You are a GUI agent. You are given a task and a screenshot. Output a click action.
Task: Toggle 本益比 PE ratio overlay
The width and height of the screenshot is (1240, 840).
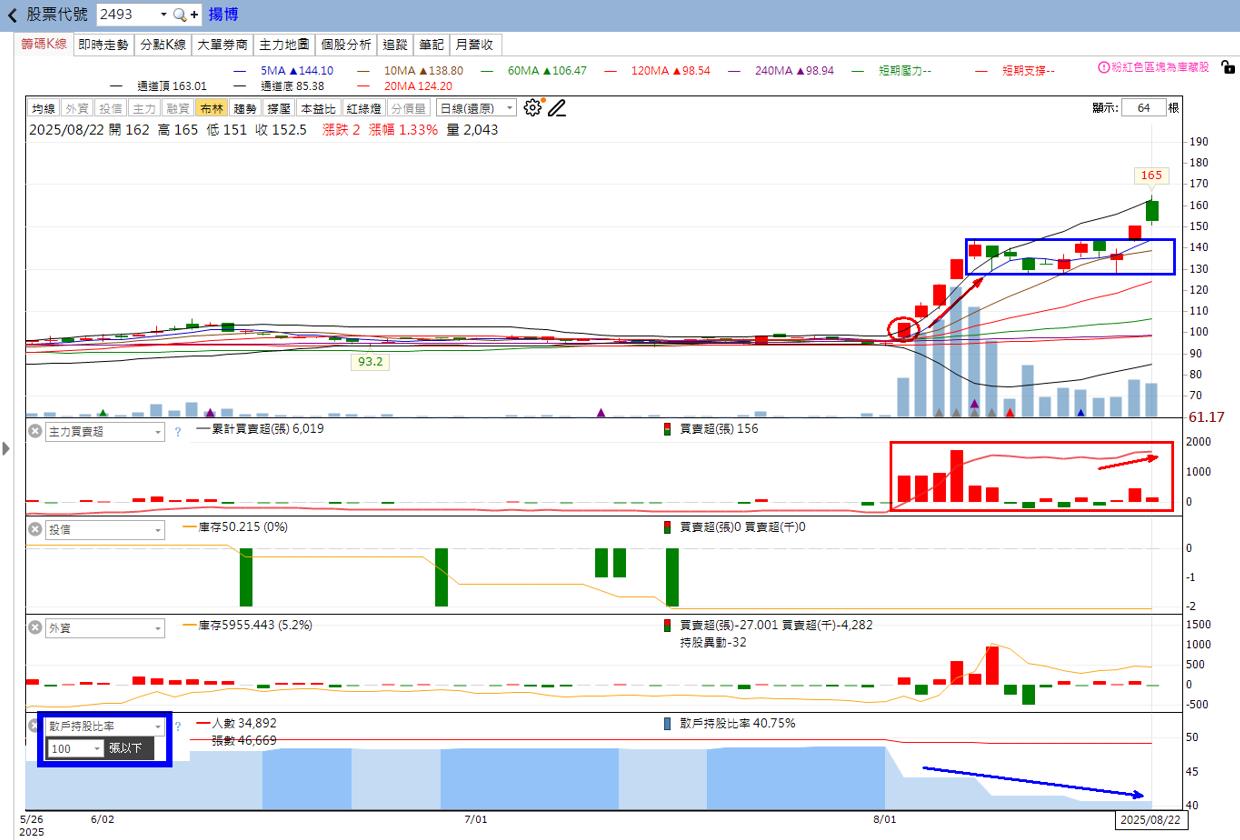319,109
